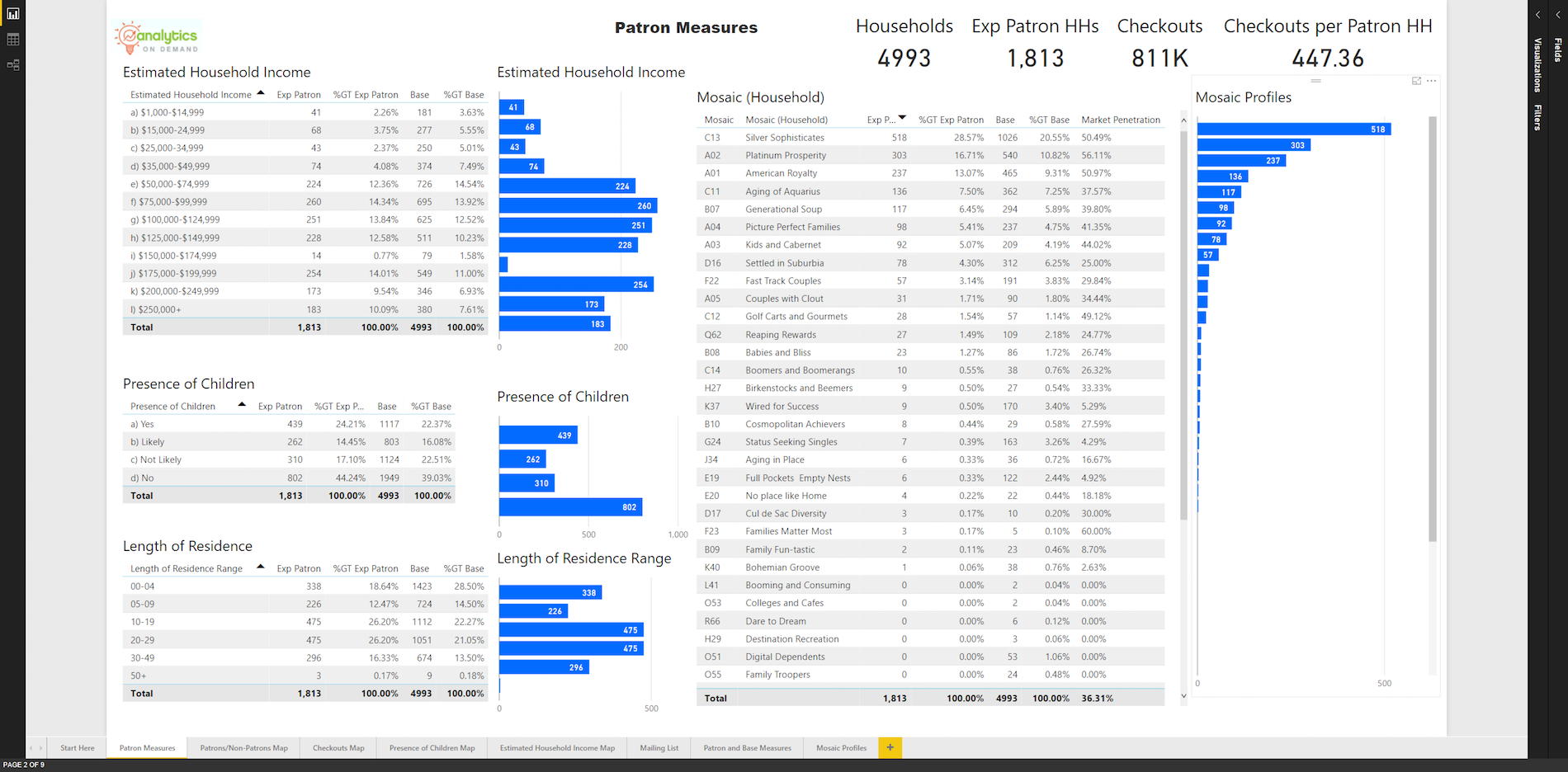Select the 296 bar in Length of Residence
1568x772 pixels.
pyautogui.click(x=544, y=667)
